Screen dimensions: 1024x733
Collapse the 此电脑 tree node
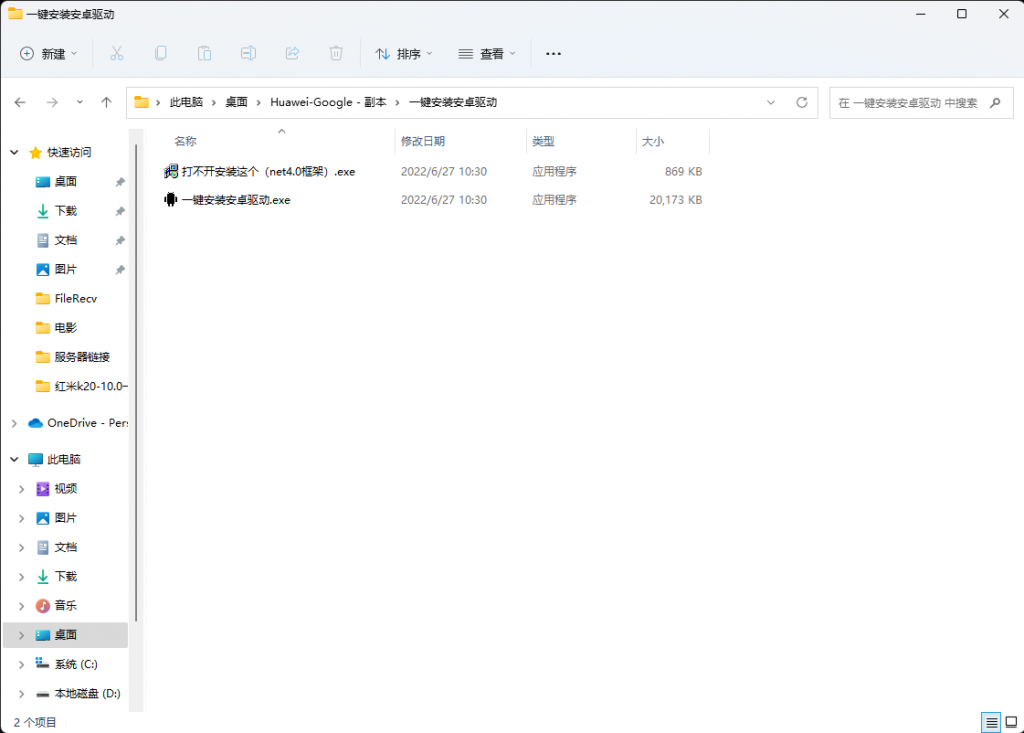click(14, 459)
